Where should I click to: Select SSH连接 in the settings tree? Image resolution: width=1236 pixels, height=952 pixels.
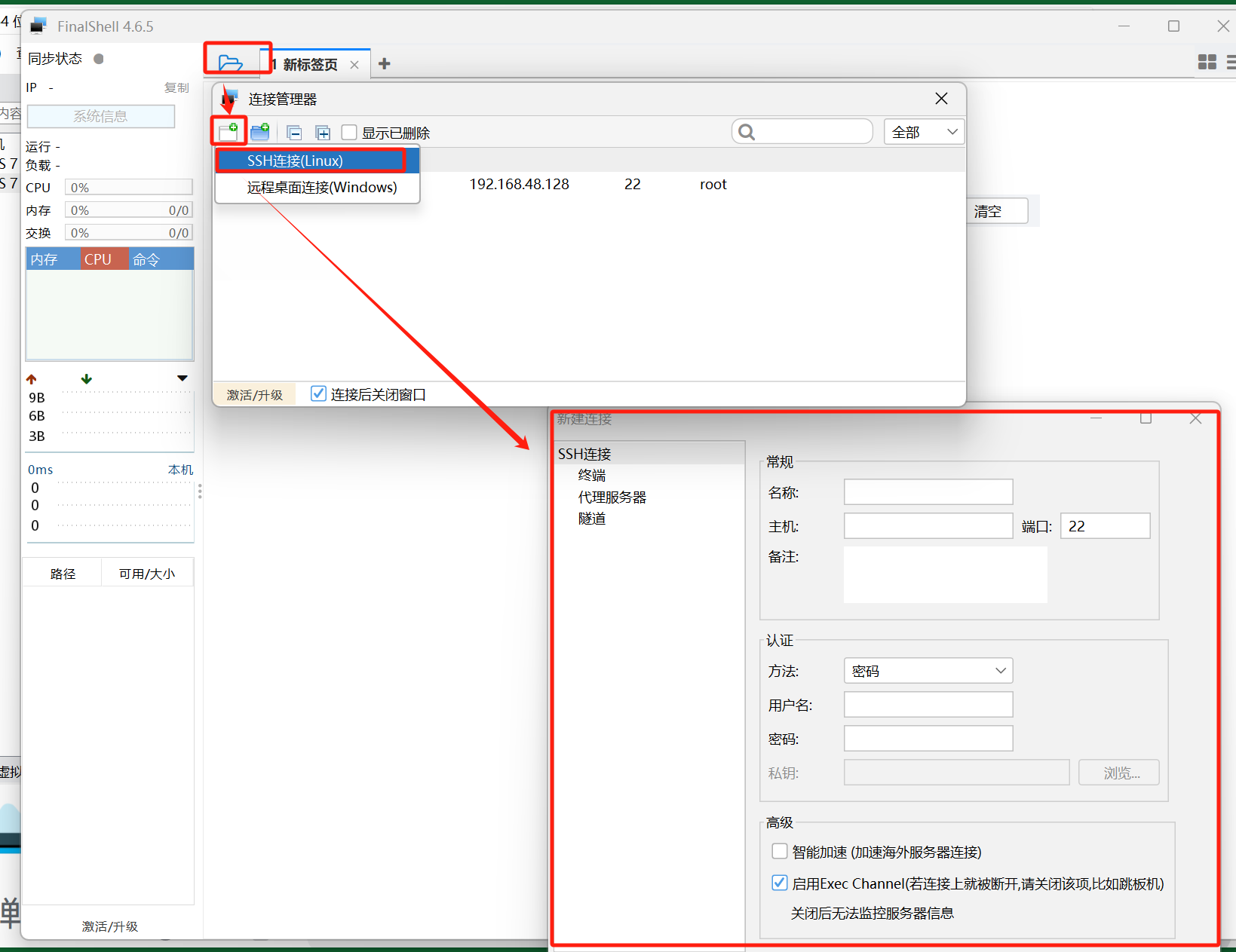coord(584,454)
